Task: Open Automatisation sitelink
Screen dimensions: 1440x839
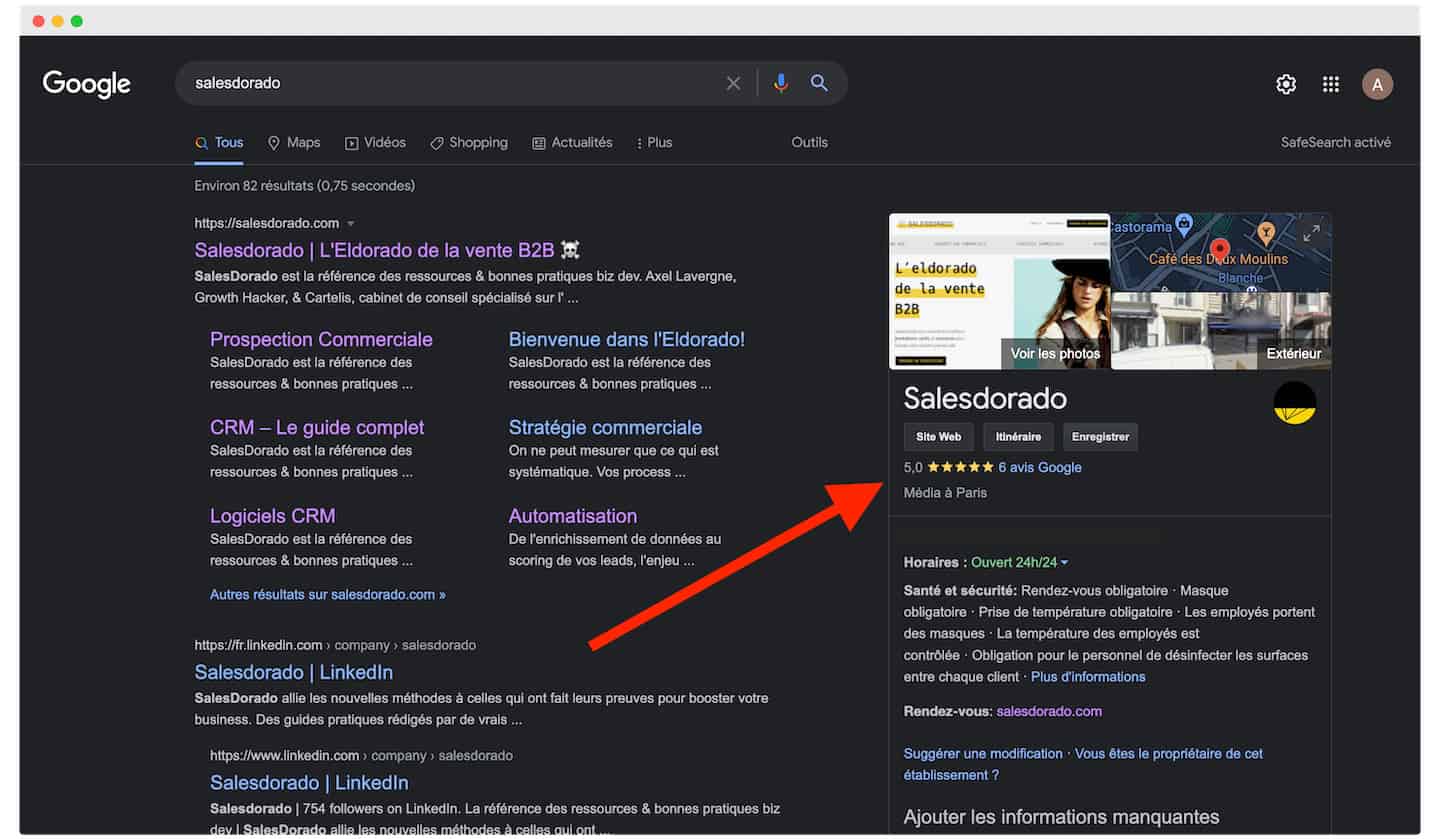Action: click(x=572, y=517)
